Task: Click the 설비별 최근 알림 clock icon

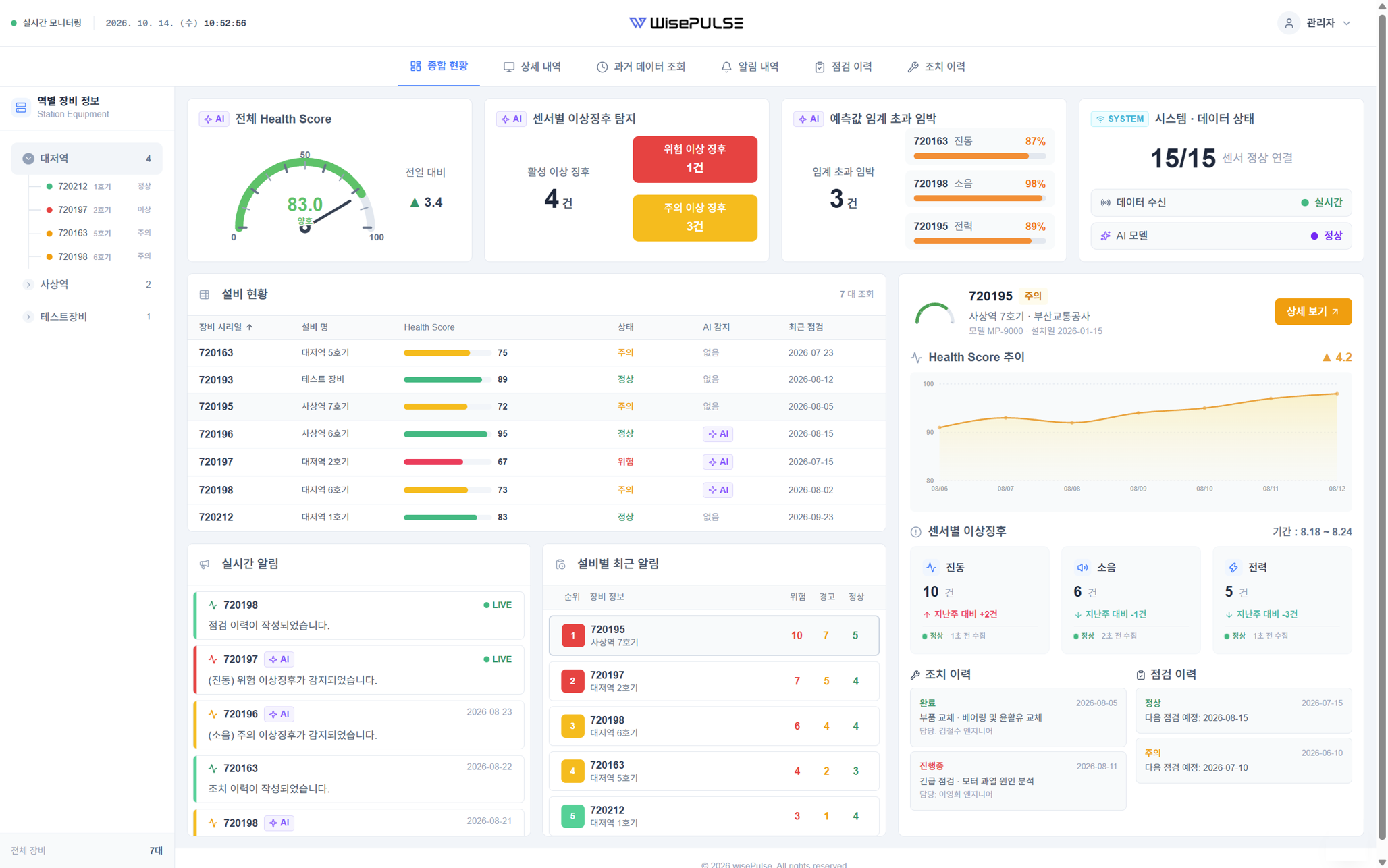Action: (x=560, y=564)
